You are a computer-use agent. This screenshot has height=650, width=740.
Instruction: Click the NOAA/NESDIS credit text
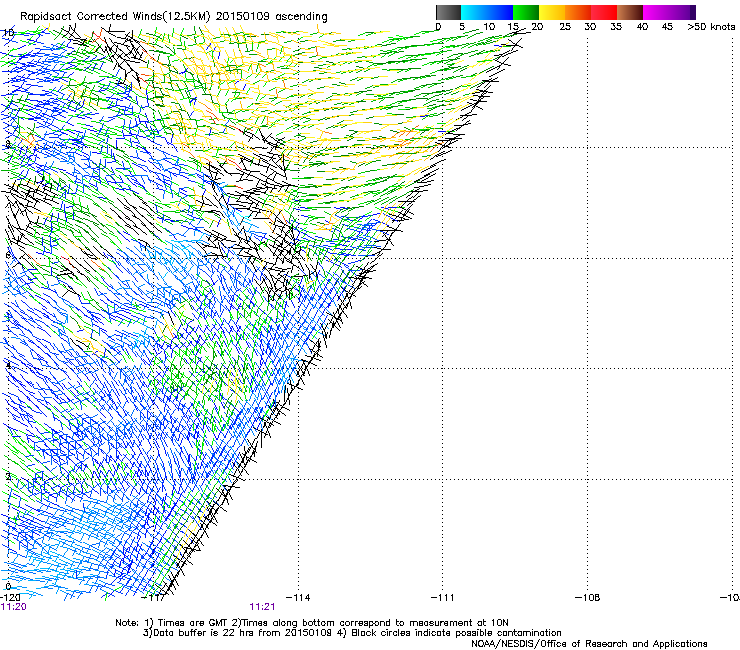coord(589,644)
